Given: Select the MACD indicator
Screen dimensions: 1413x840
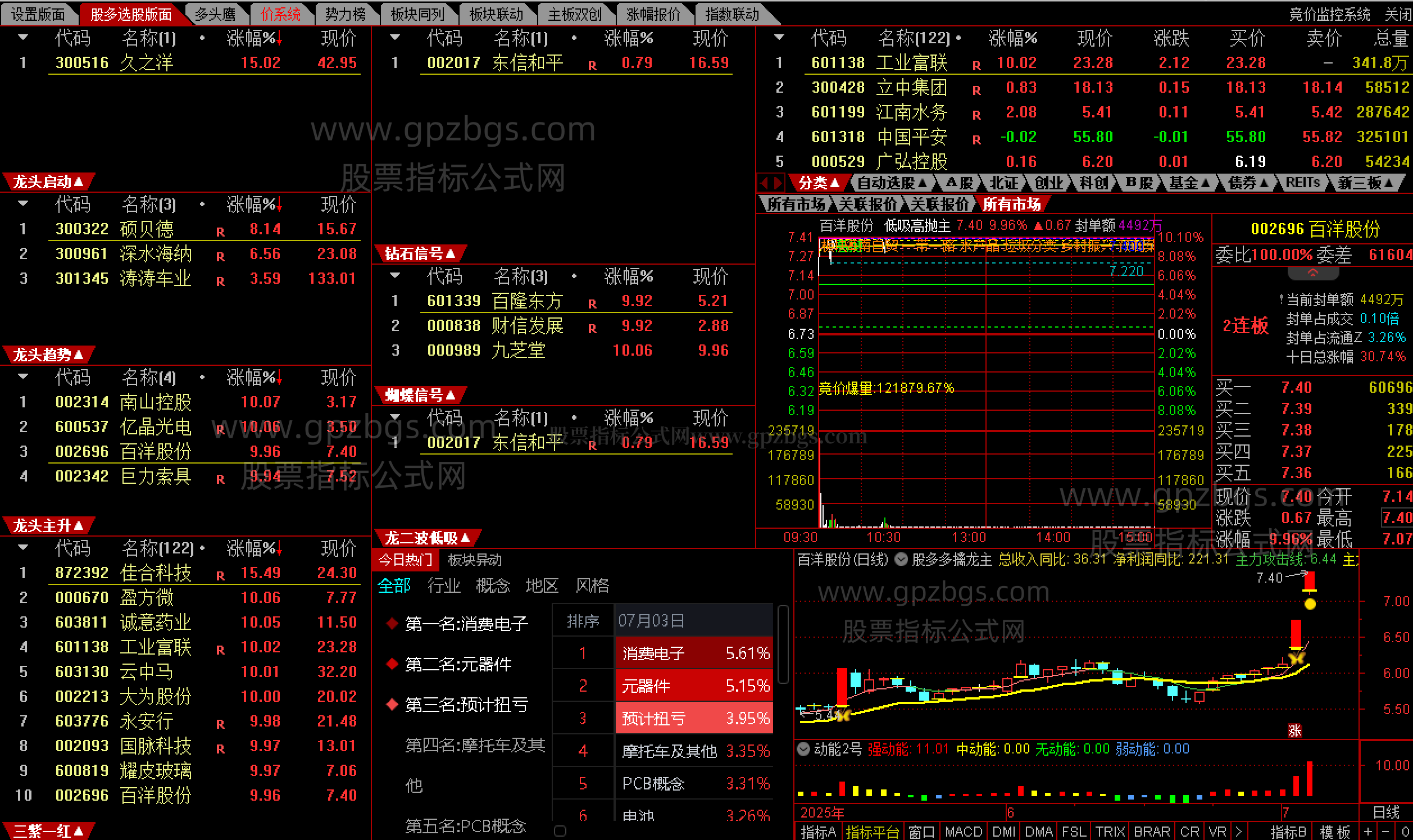Looking at the screenshot, I should [x=963, y=832].
